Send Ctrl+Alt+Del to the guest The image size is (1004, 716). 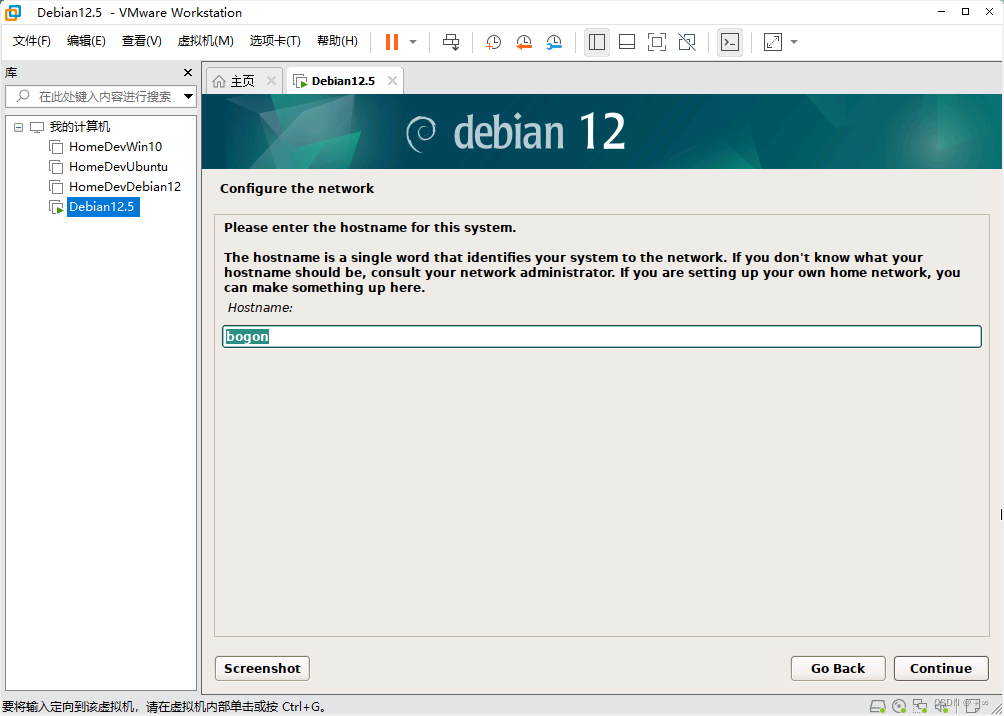[x=450, y=42]
